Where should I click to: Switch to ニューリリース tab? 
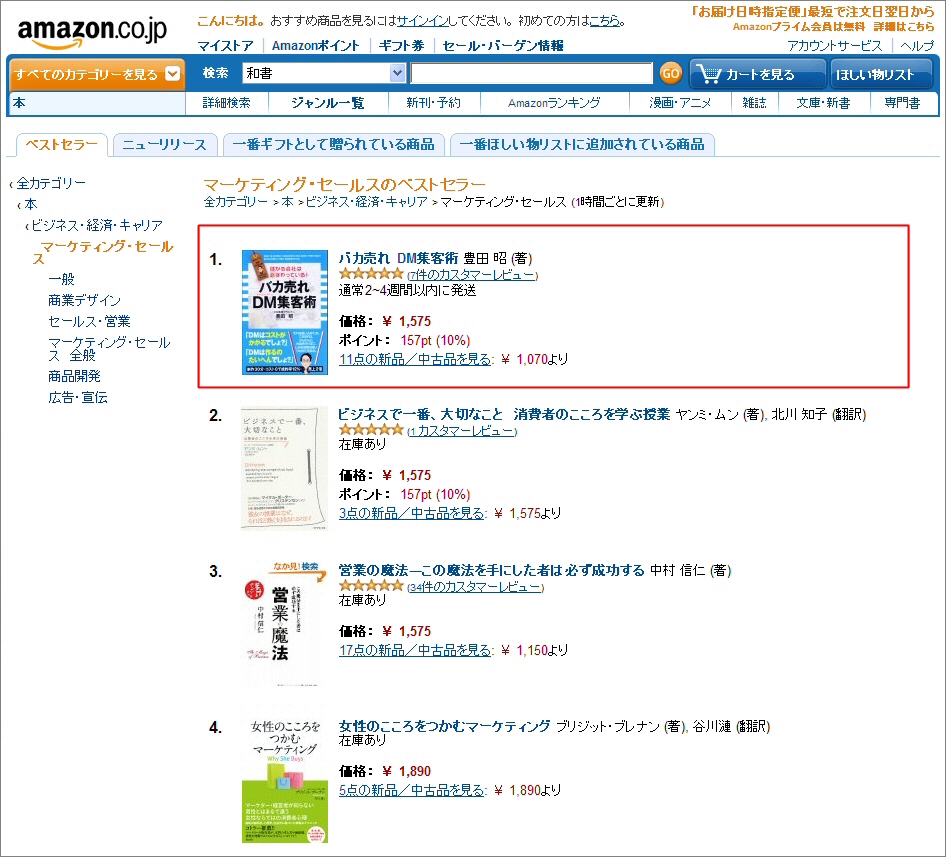[x=164, y=145]
